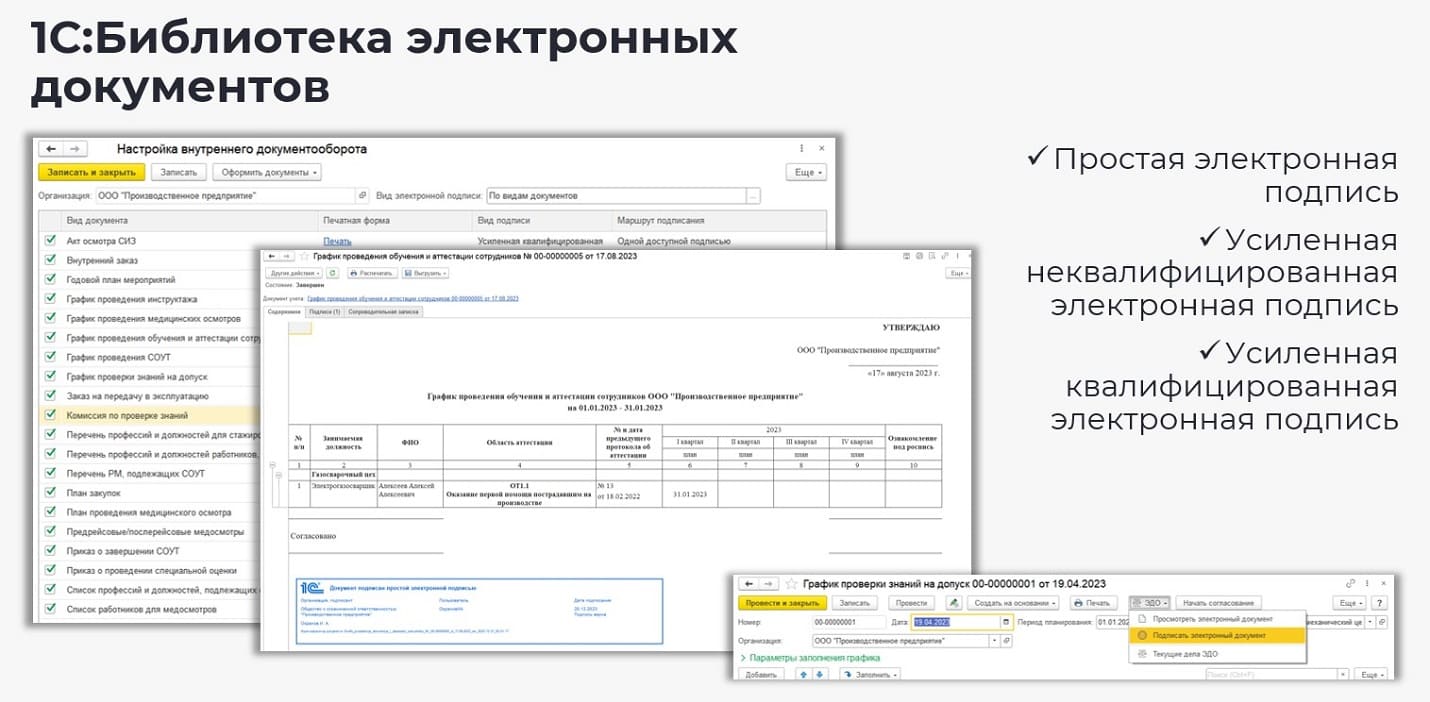The width and height of the screenshot is (1430, 702).
Task: Open the Создать на основании dropdown
Action: tap(1014, 603)
